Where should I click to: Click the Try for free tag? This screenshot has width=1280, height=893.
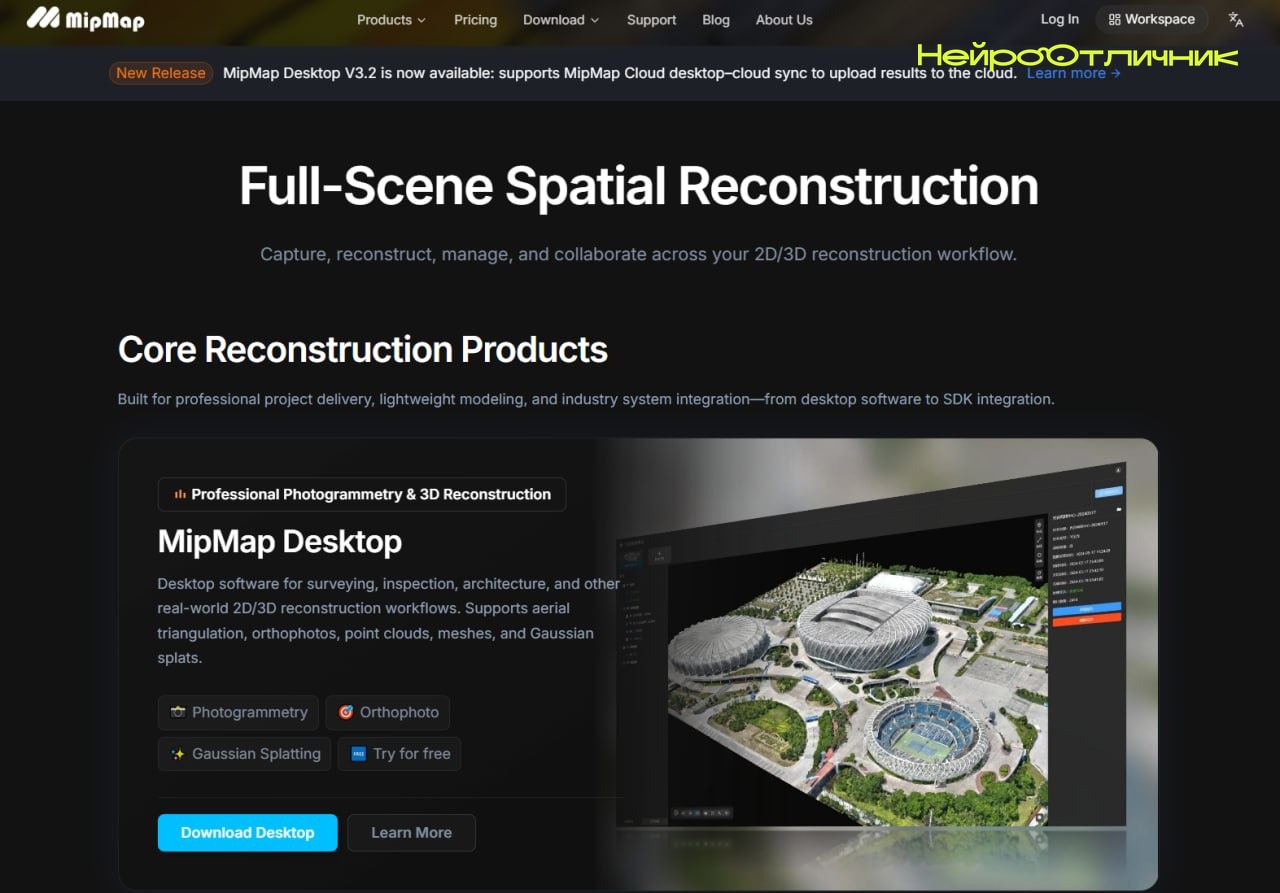[x=400, y=754]
